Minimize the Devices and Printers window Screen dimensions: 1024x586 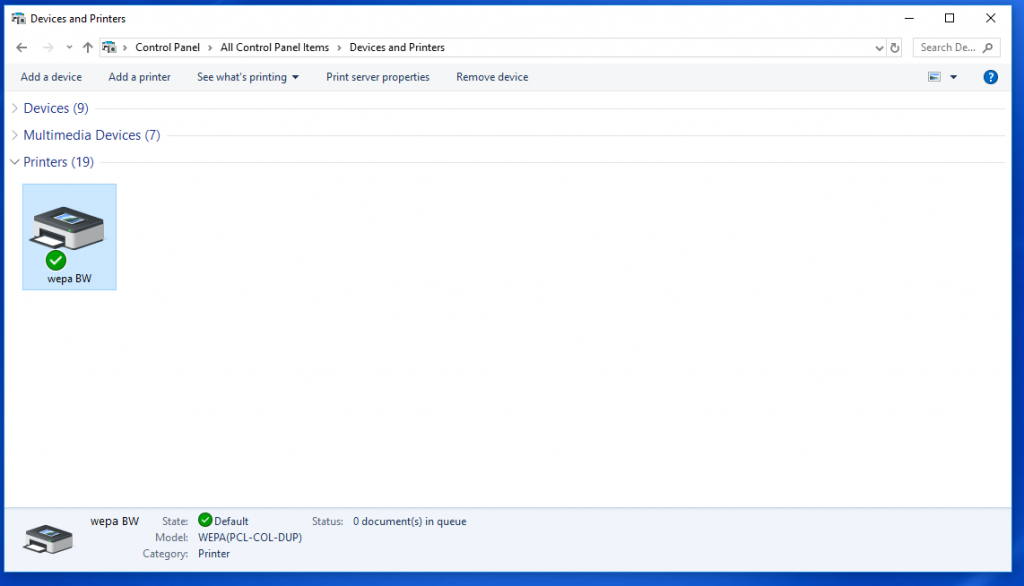click(909, 18)
